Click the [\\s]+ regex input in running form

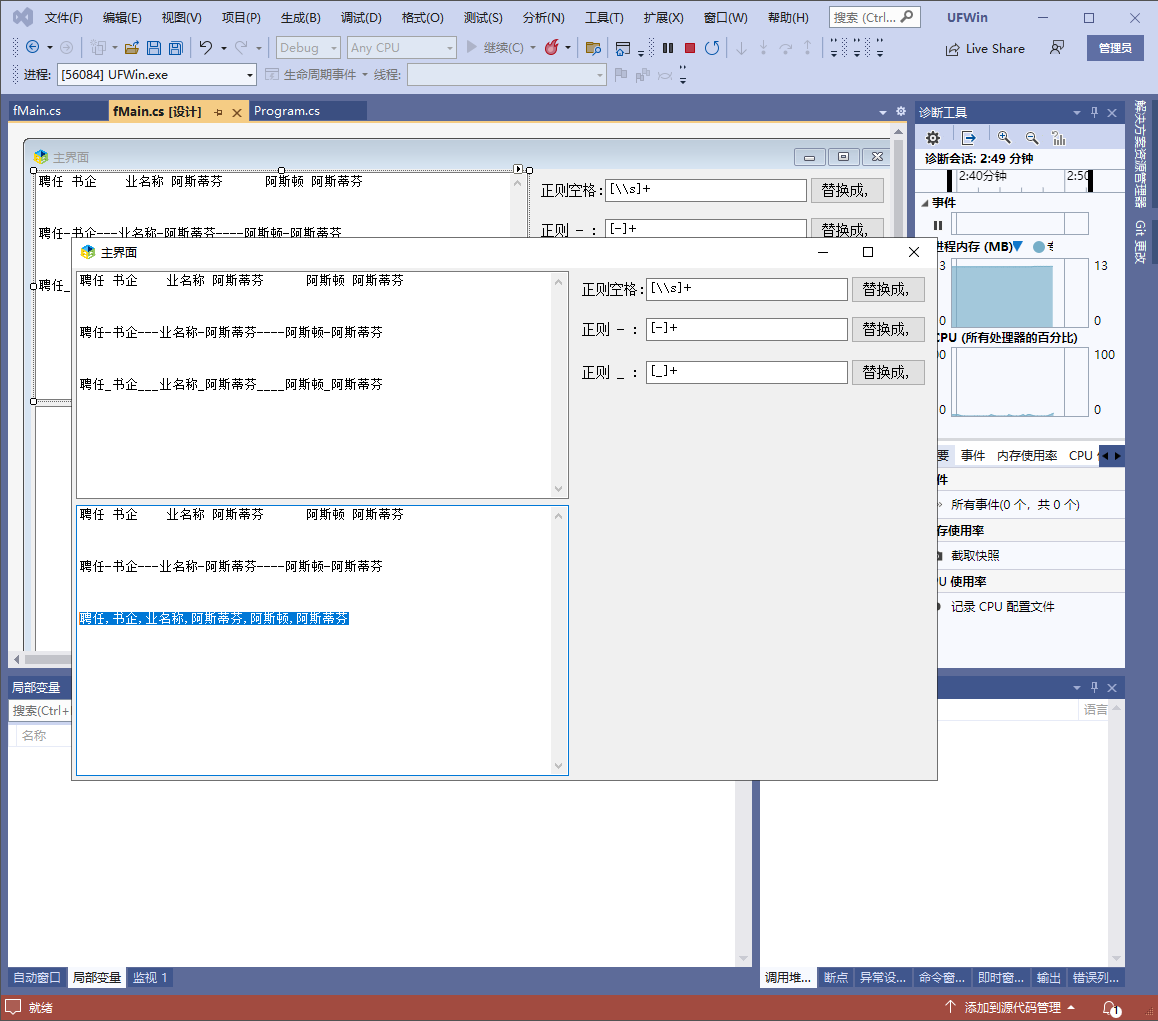pyautogui.click(x=746, y=289)
